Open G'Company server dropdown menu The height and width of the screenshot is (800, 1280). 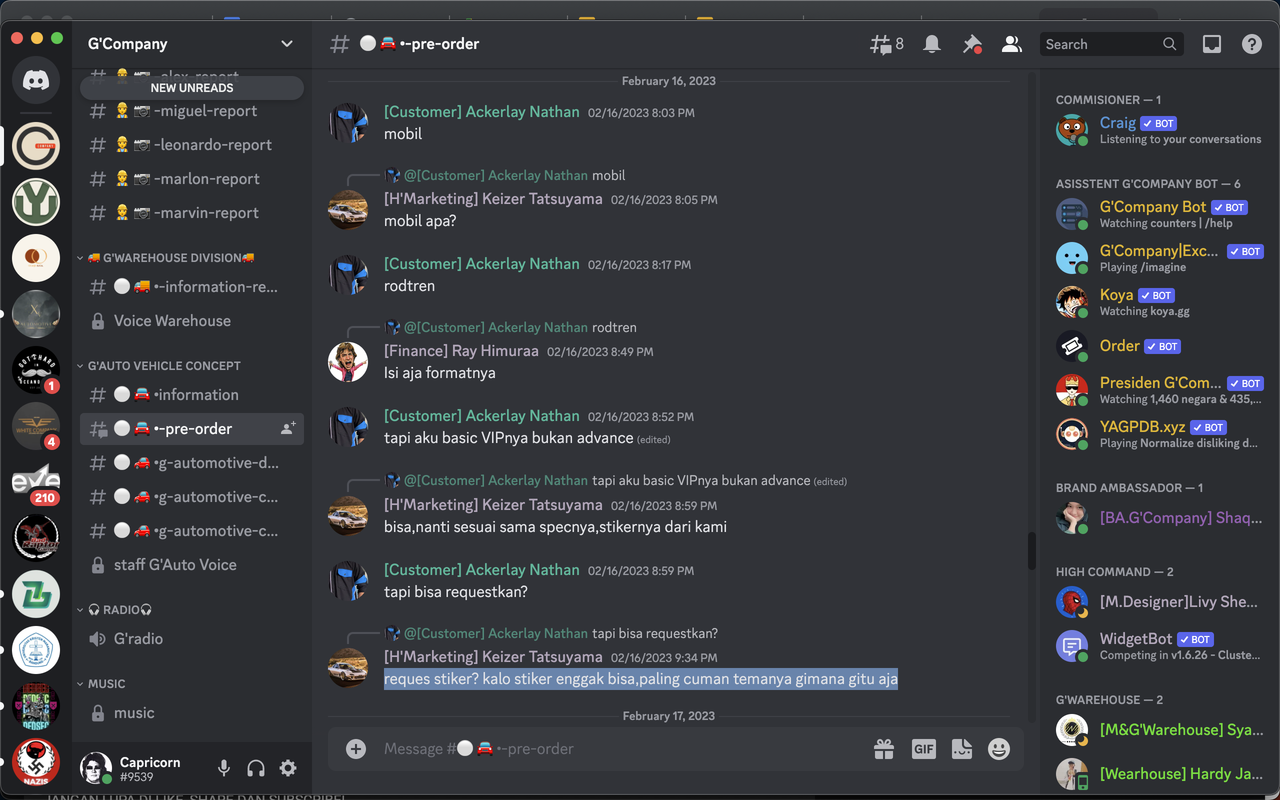pyautogui.click(x=191, y=44)
